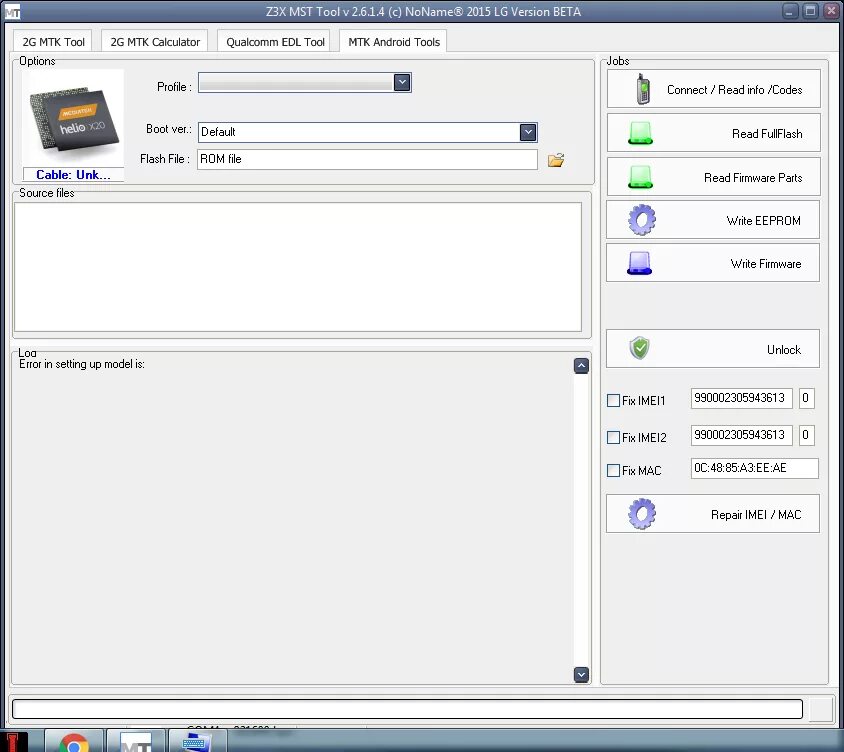
Task: Click the Write EEPROM button
Action: 713,220
